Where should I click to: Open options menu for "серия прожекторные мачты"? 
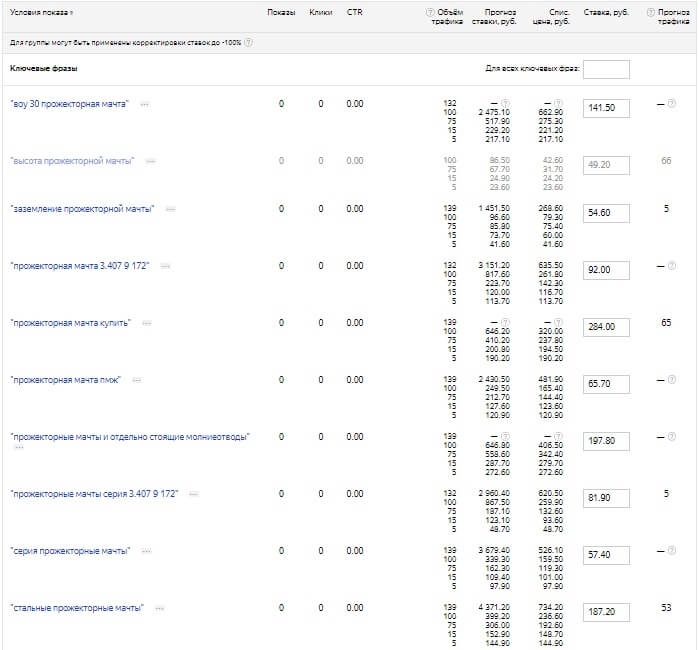click(x=146, y=551)
